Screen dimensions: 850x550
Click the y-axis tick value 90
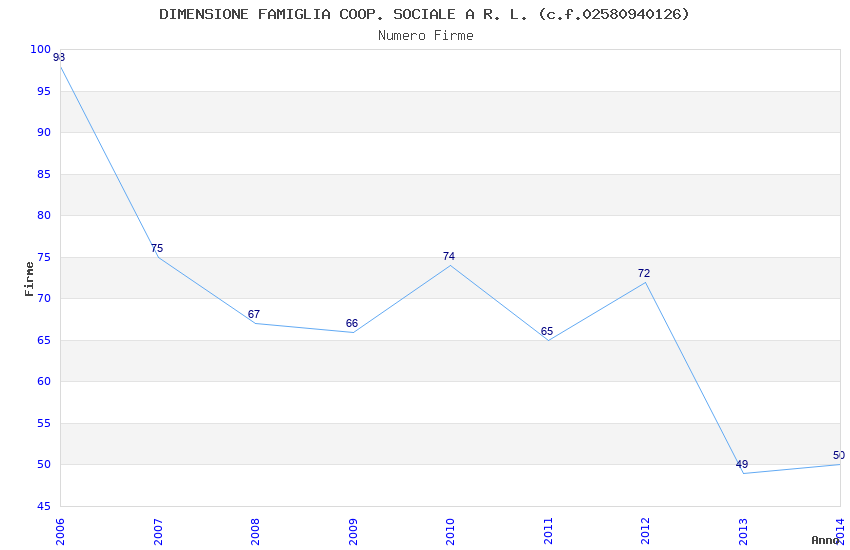point(44,132)
